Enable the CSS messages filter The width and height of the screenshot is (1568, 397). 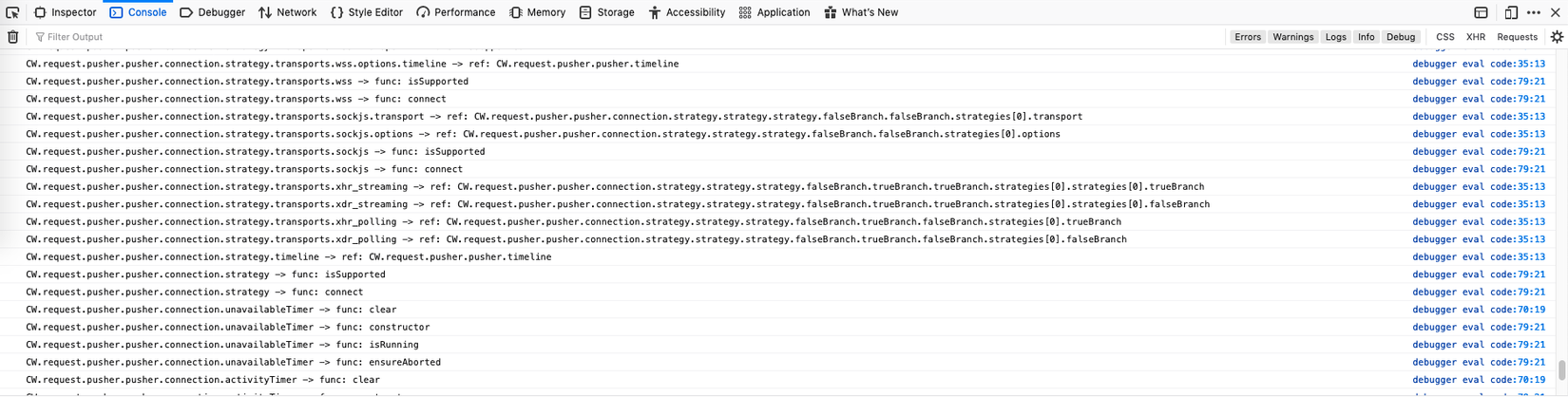point(1444,37)
